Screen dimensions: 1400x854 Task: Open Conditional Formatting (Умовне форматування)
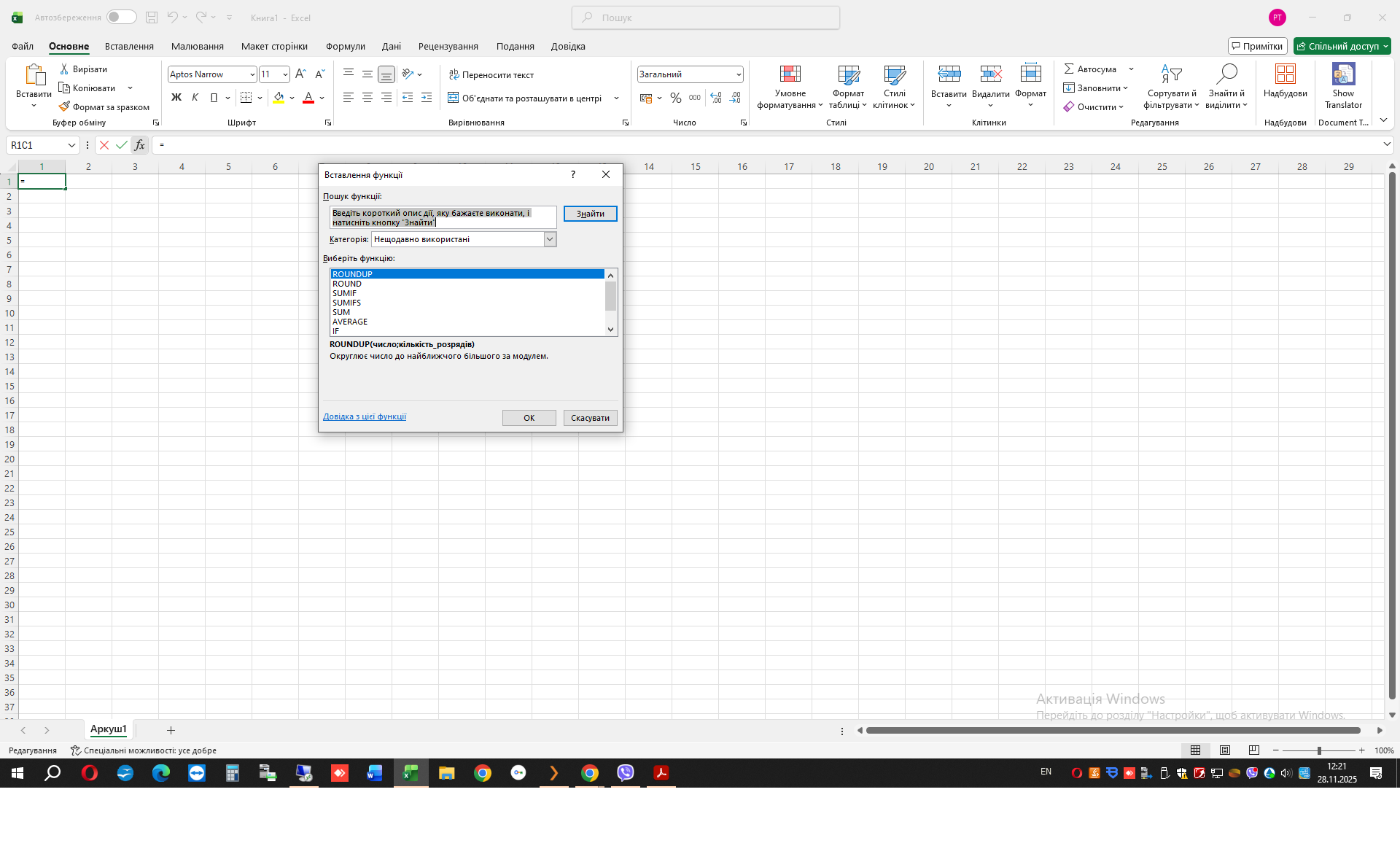[790, 74]
